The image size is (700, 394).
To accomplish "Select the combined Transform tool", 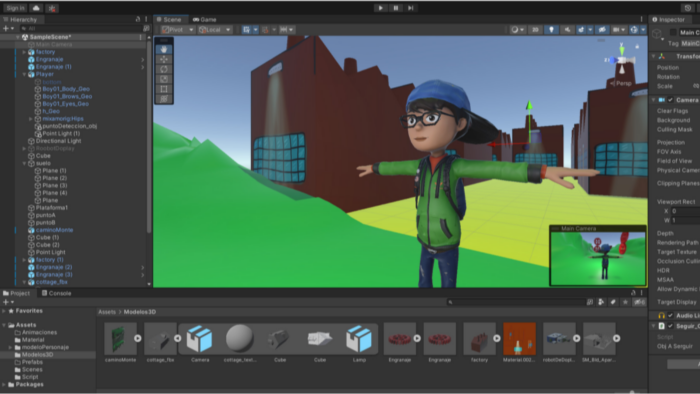I will (x=164, y=99).
